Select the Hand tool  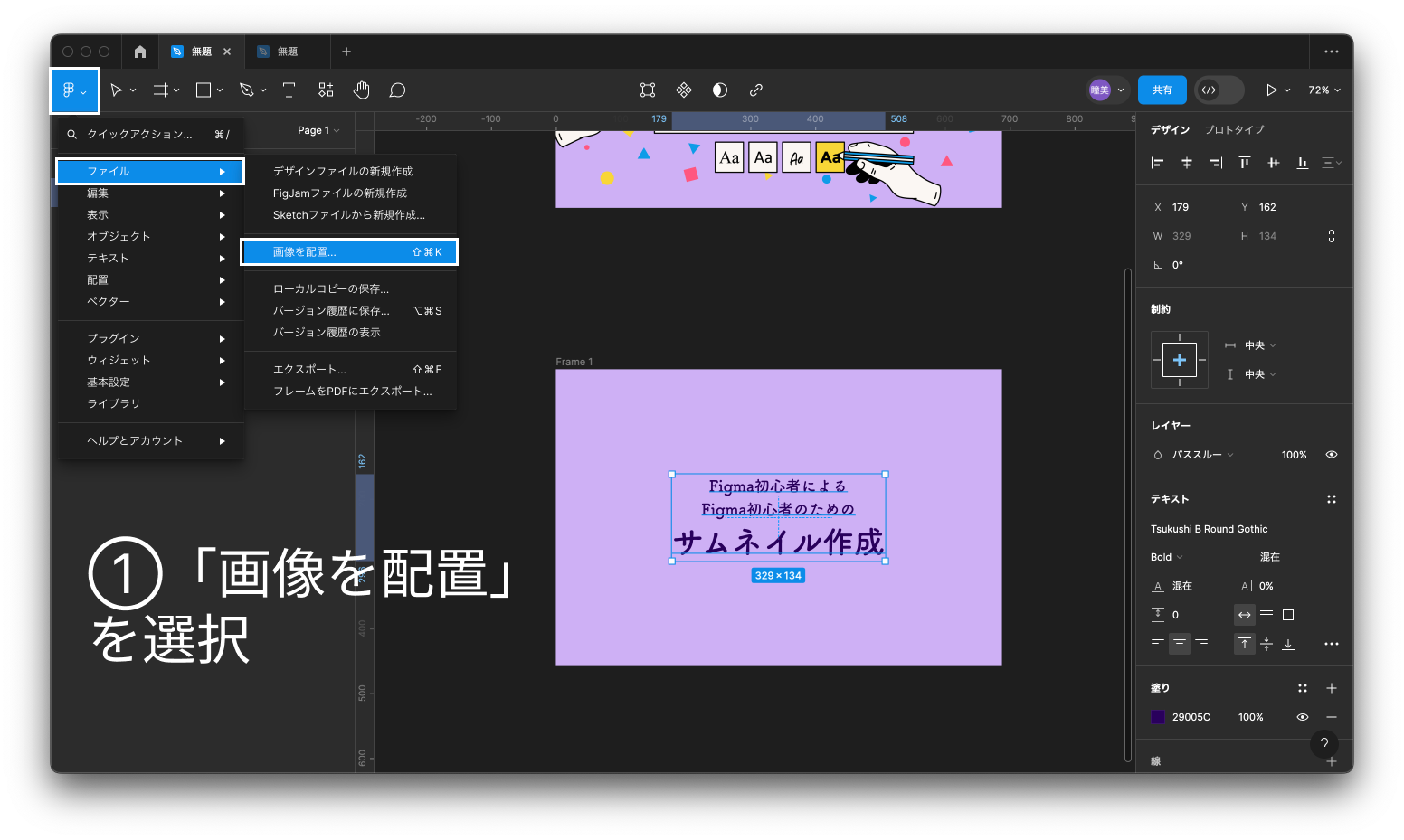(362, 90)
